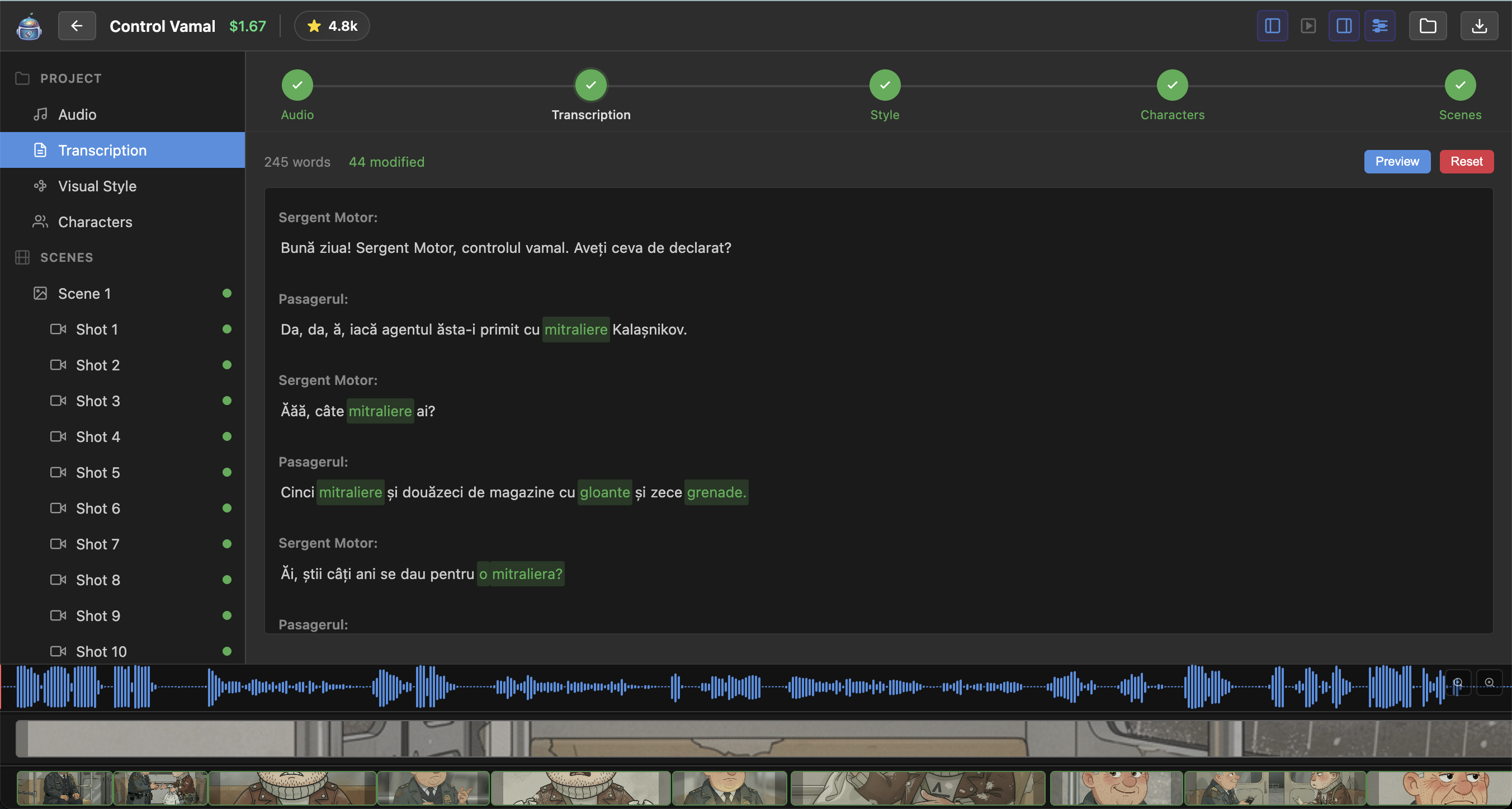Zoom in on the waveform timeline

point(1489,682)
